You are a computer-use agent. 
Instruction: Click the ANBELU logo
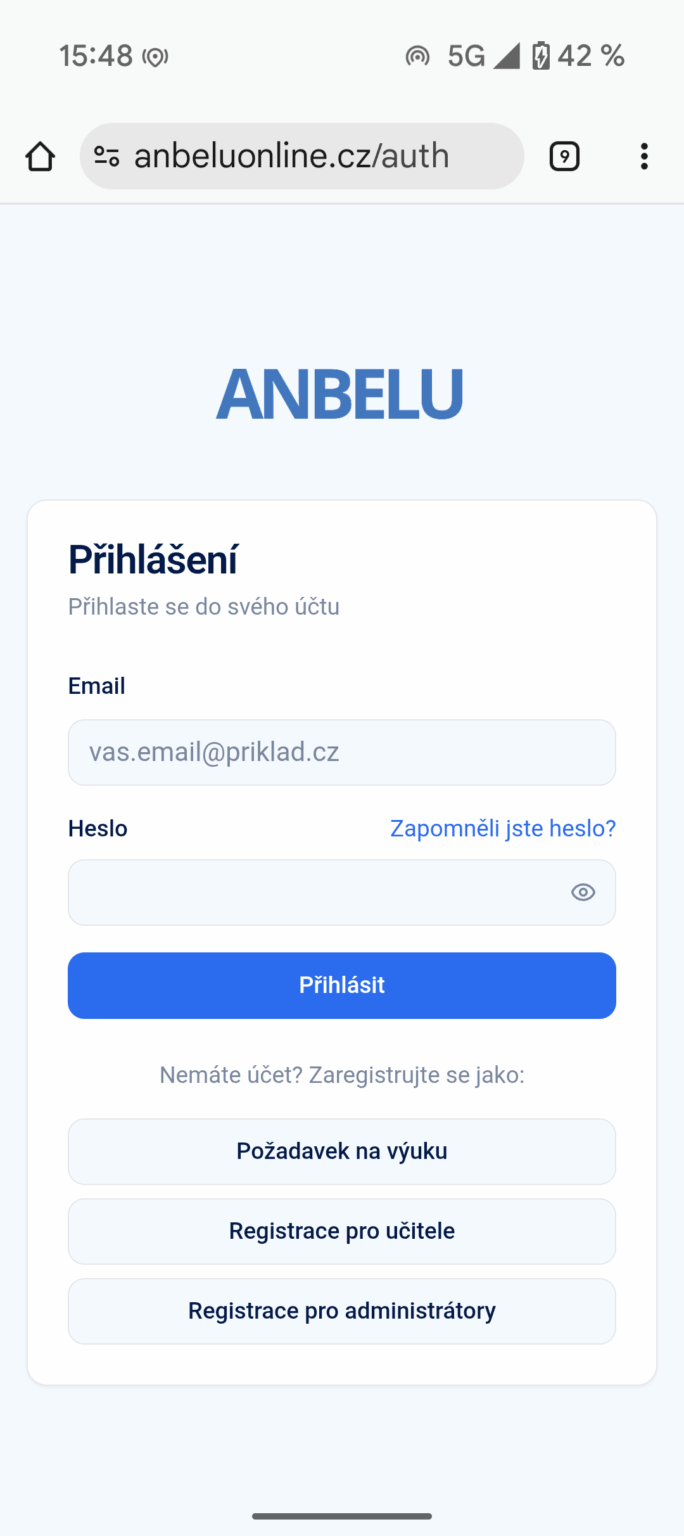[x=340, y=394]
